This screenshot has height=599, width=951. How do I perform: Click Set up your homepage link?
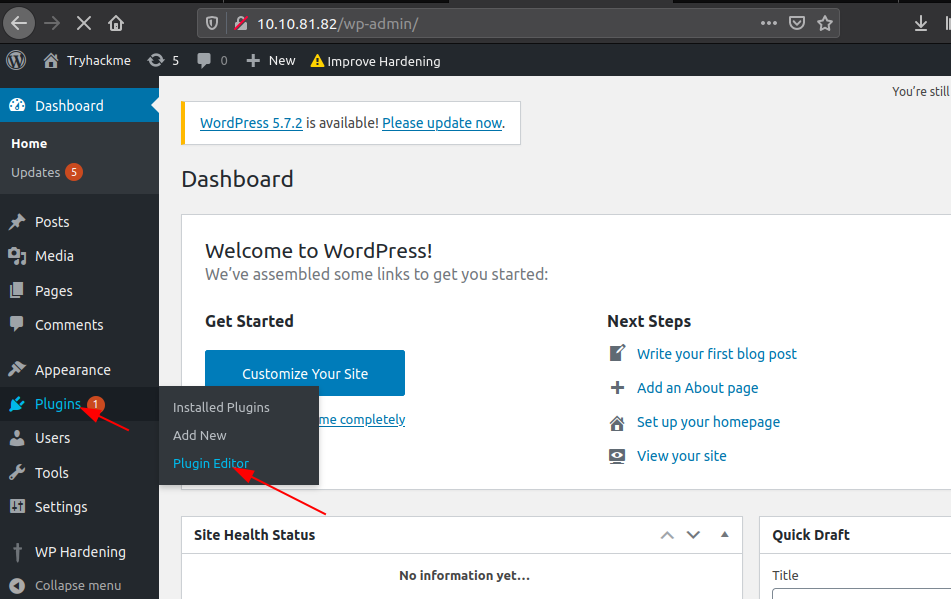pos(708,422)
